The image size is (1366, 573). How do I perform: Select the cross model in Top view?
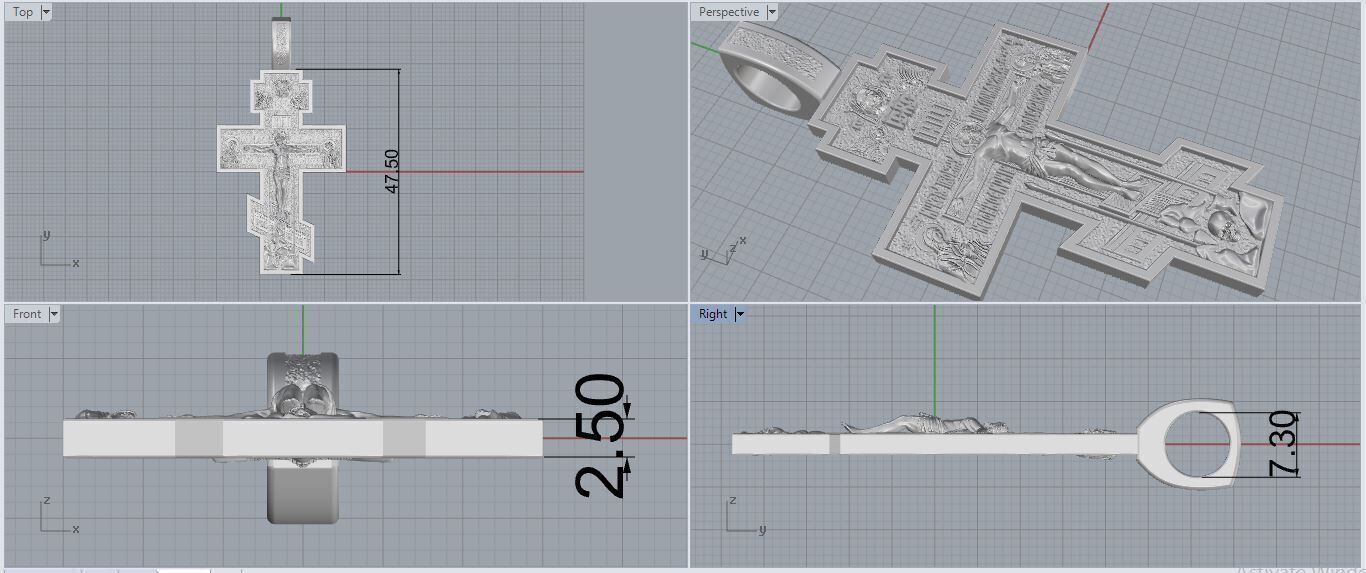point(282,170)
